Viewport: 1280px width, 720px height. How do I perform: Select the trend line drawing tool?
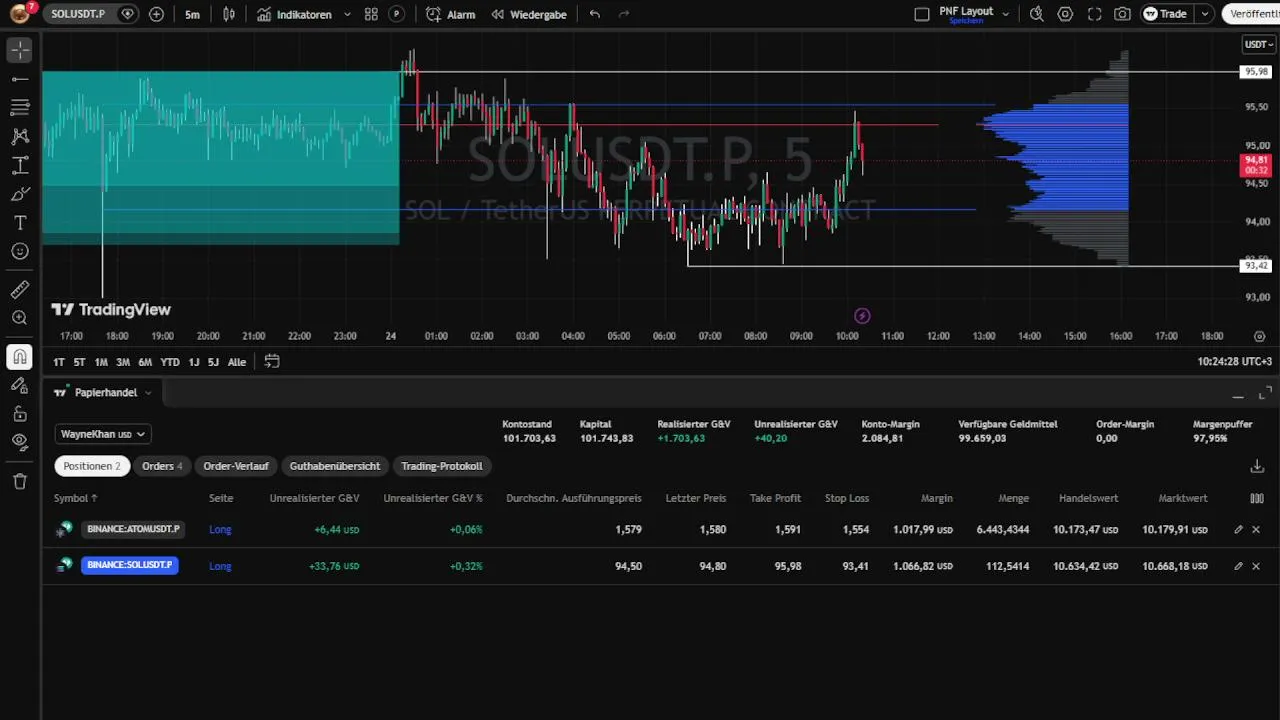[20, 78]
